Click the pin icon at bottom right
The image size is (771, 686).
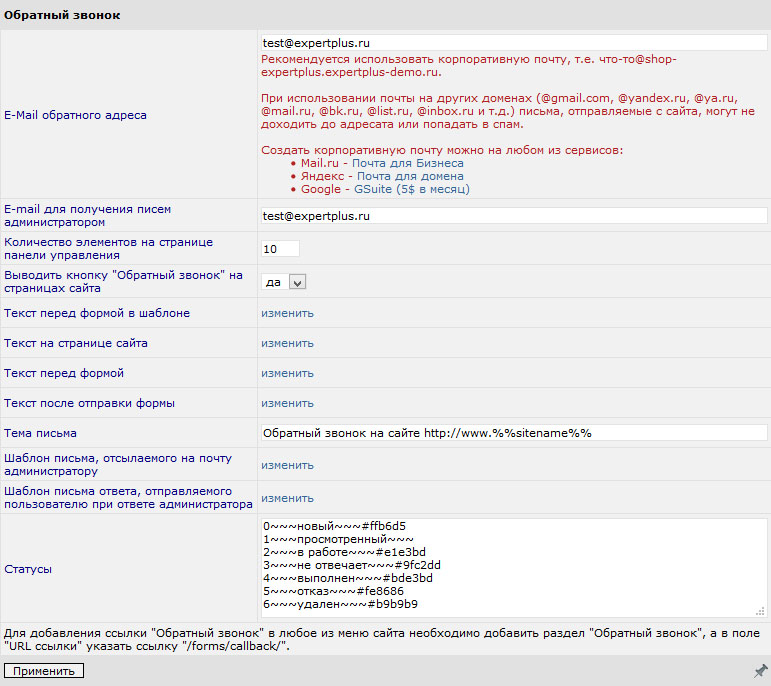point(760,671)
